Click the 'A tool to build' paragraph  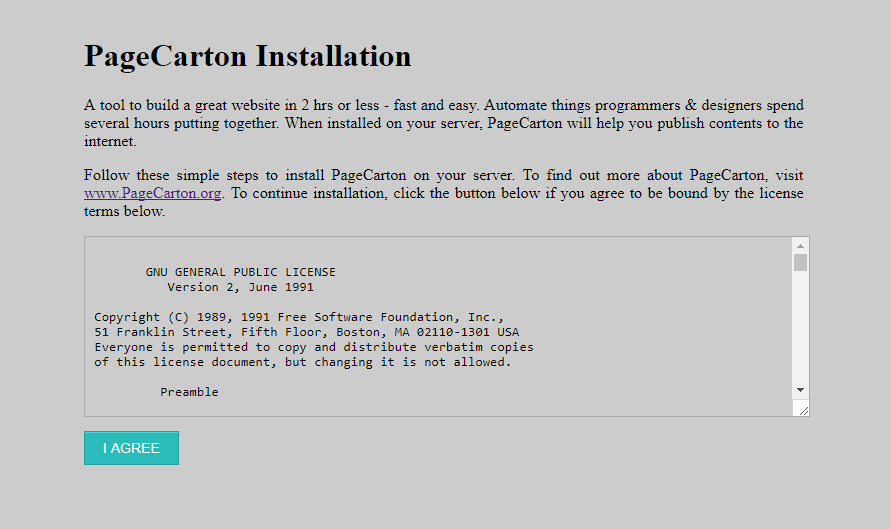(444, 123)
